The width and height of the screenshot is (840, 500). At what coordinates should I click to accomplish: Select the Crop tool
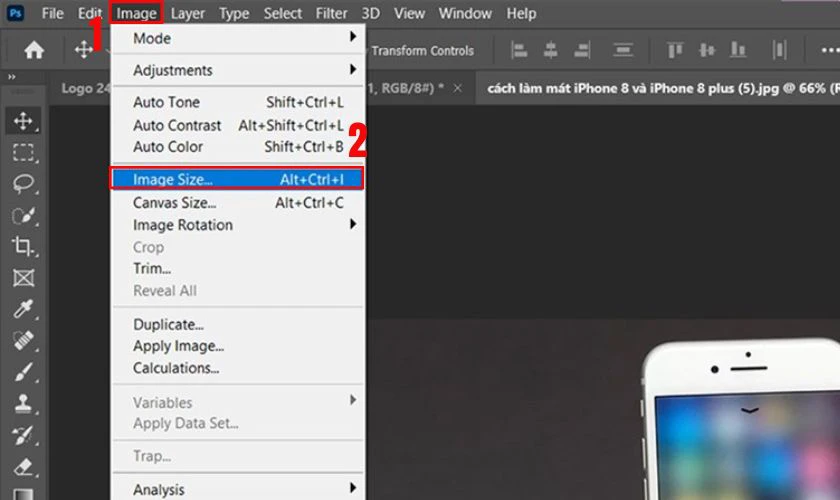[23, 247]
